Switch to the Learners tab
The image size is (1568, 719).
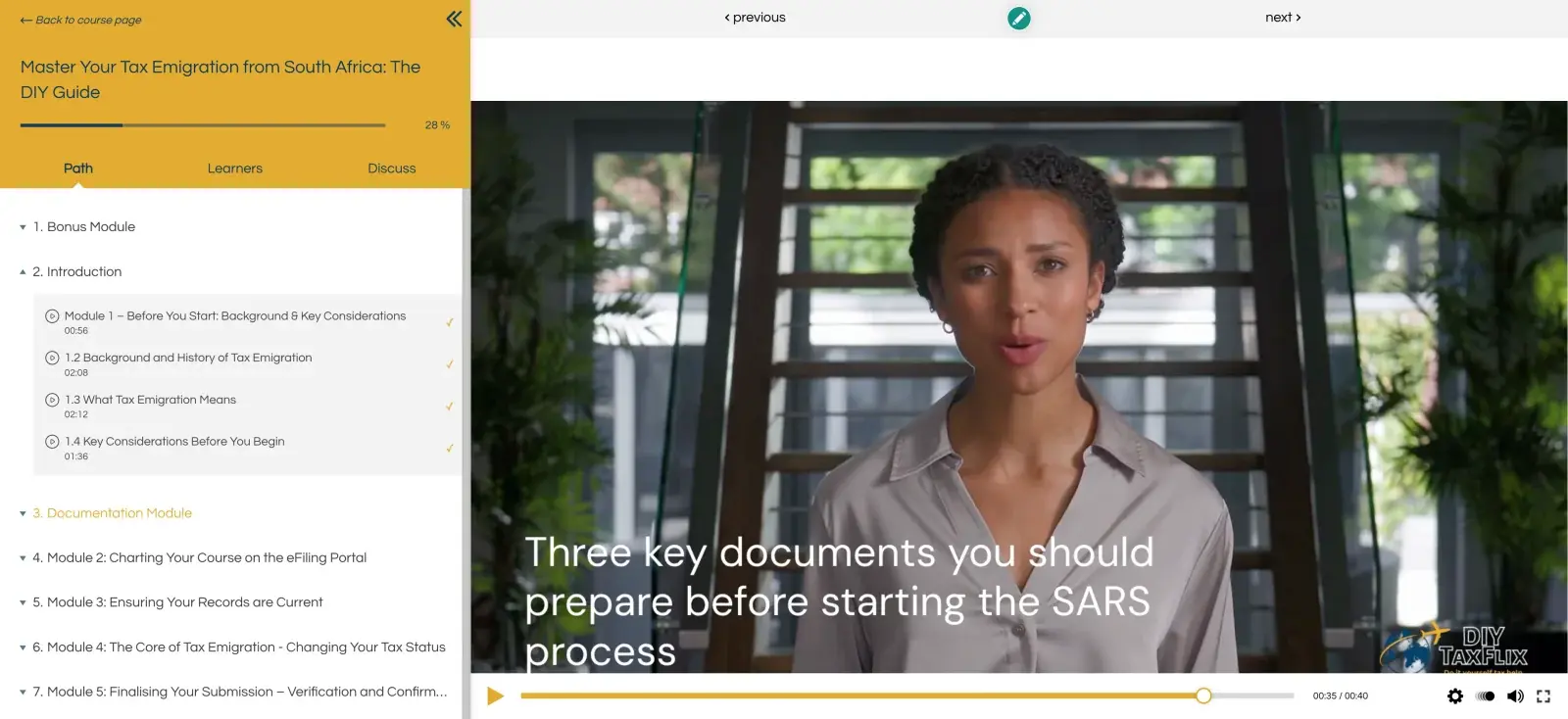(x=235, y=168)
